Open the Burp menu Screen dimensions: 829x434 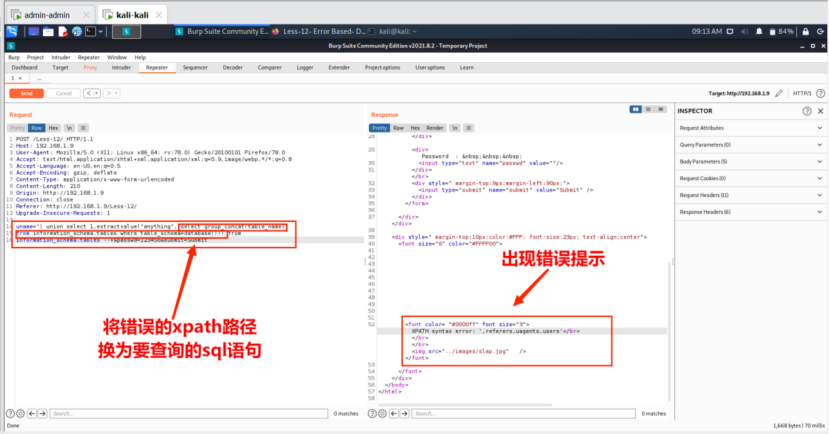pos(14,57)
